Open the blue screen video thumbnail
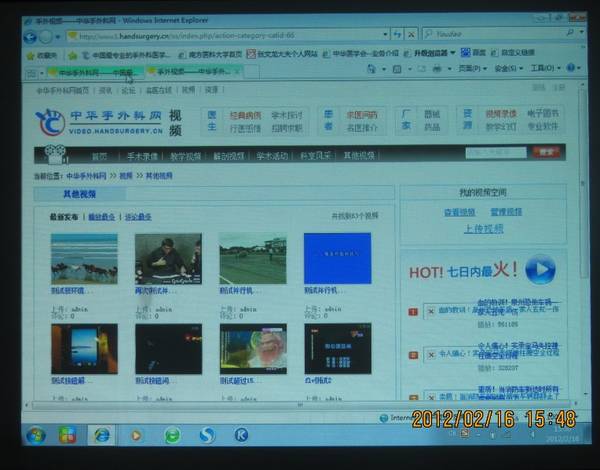The width and height of the screenshot is (600, 470). click(x=337, y=259)
